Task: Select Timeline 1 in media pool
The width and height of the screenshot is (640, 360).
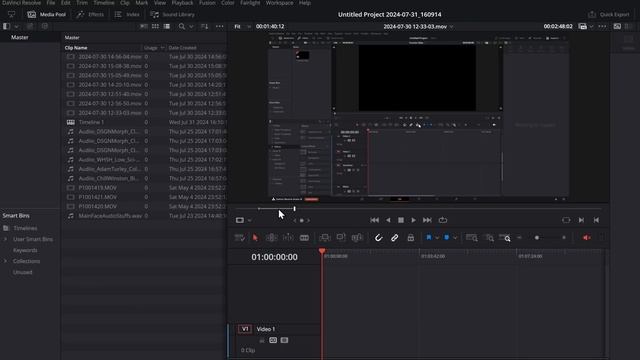Action: coord(91,122)
